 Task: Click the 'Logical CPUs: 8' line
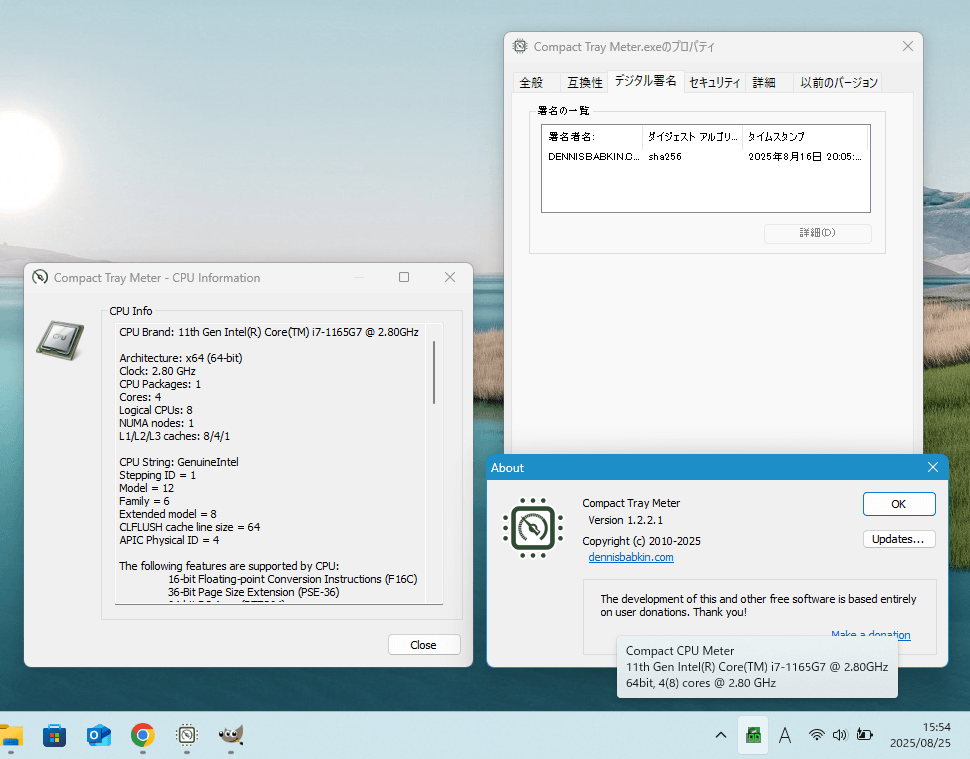click(156, 410)
